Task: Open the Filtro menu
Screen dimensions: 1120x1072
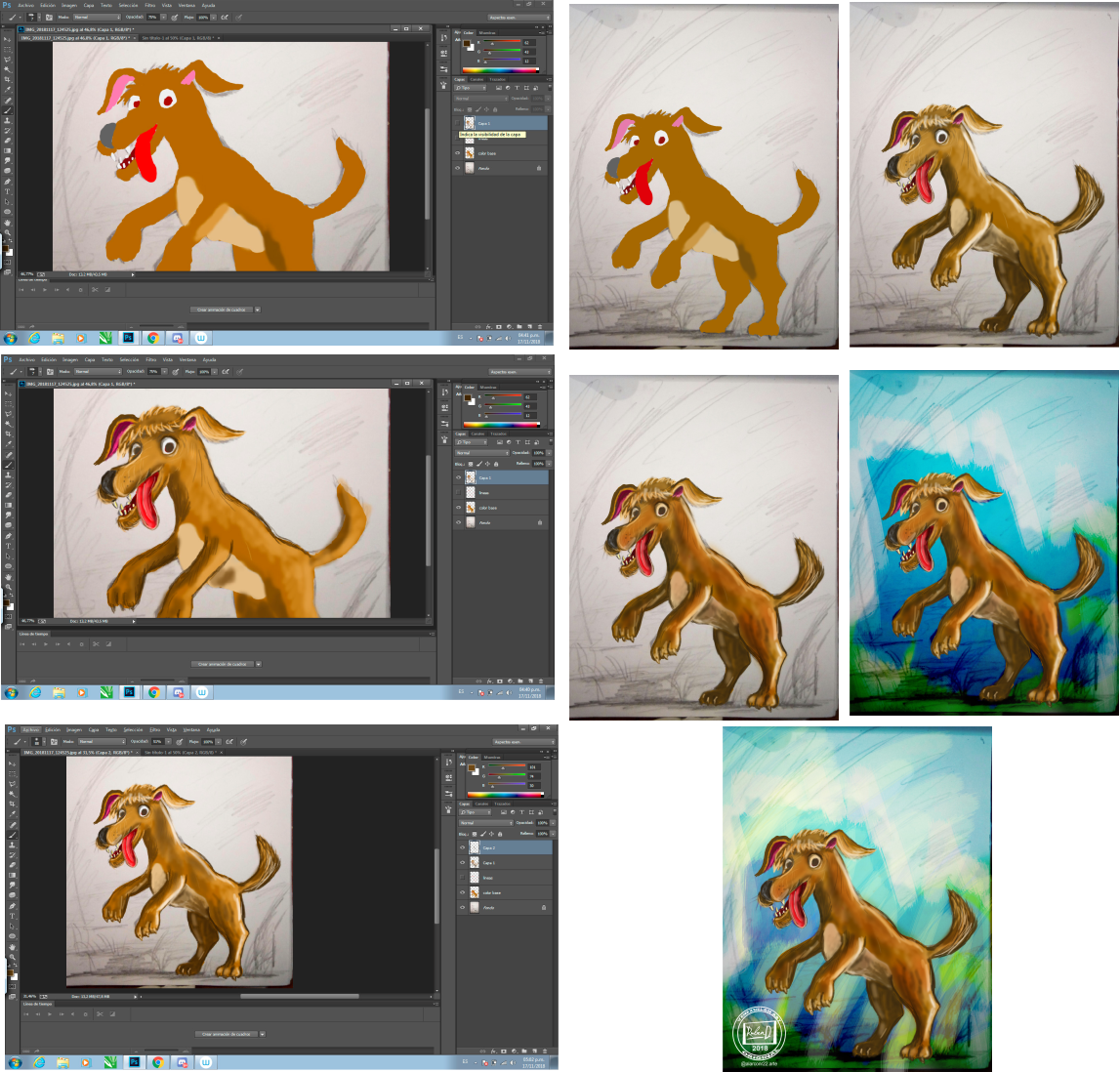Action: coord(149,6)
